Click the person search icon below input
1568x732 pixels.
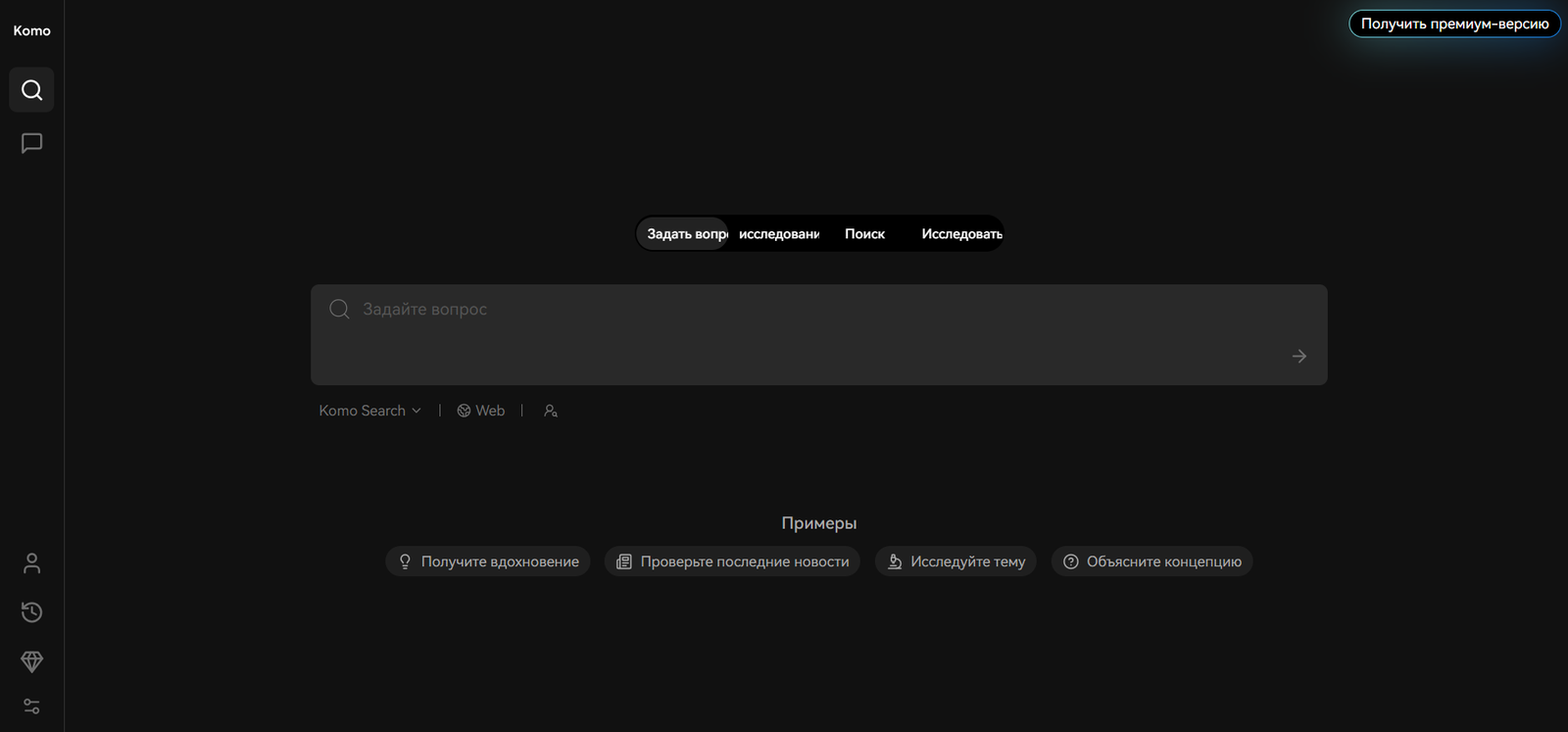(x=551, y=411)
